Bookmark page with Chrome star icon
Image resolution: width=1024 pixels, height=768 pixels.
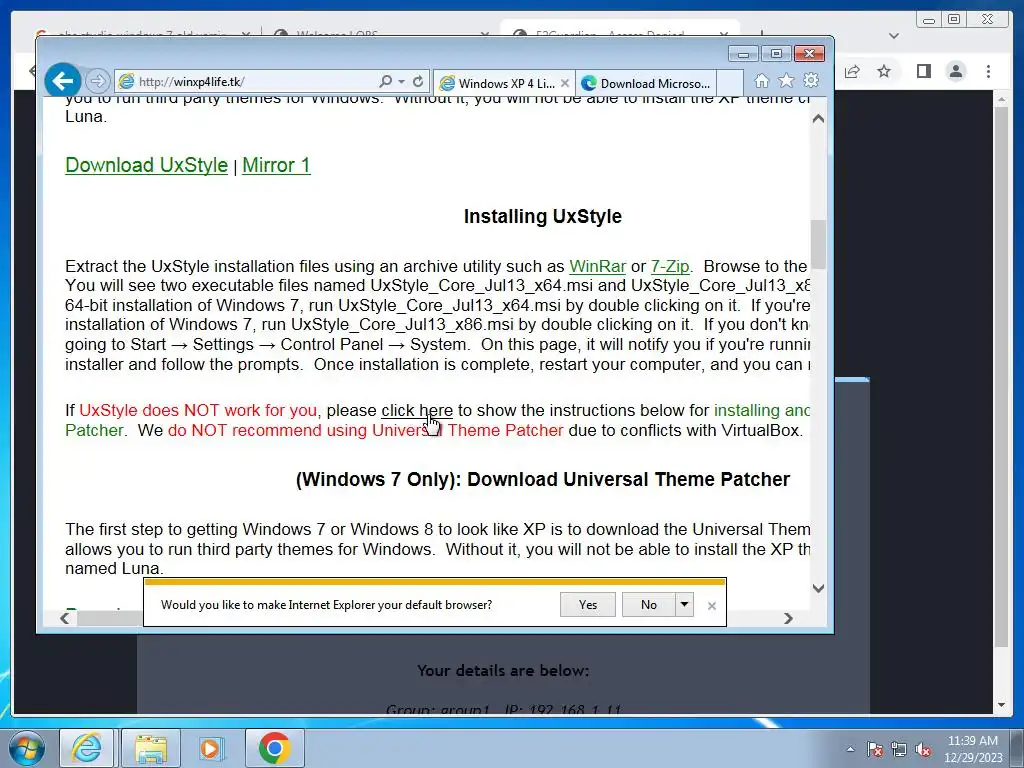coord(884,71)
